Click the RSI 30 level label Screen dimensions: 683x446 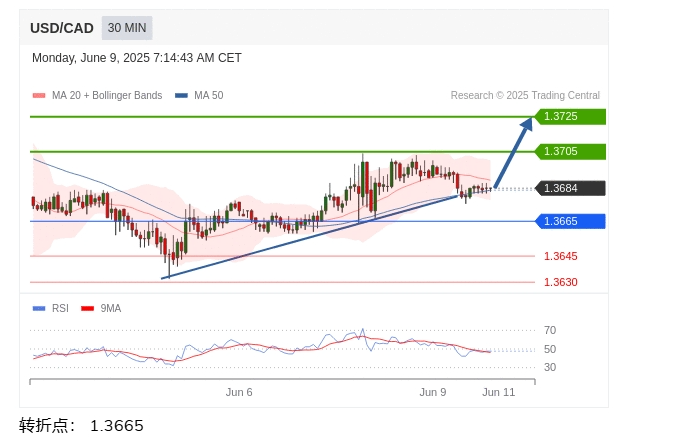pos(550,368)
